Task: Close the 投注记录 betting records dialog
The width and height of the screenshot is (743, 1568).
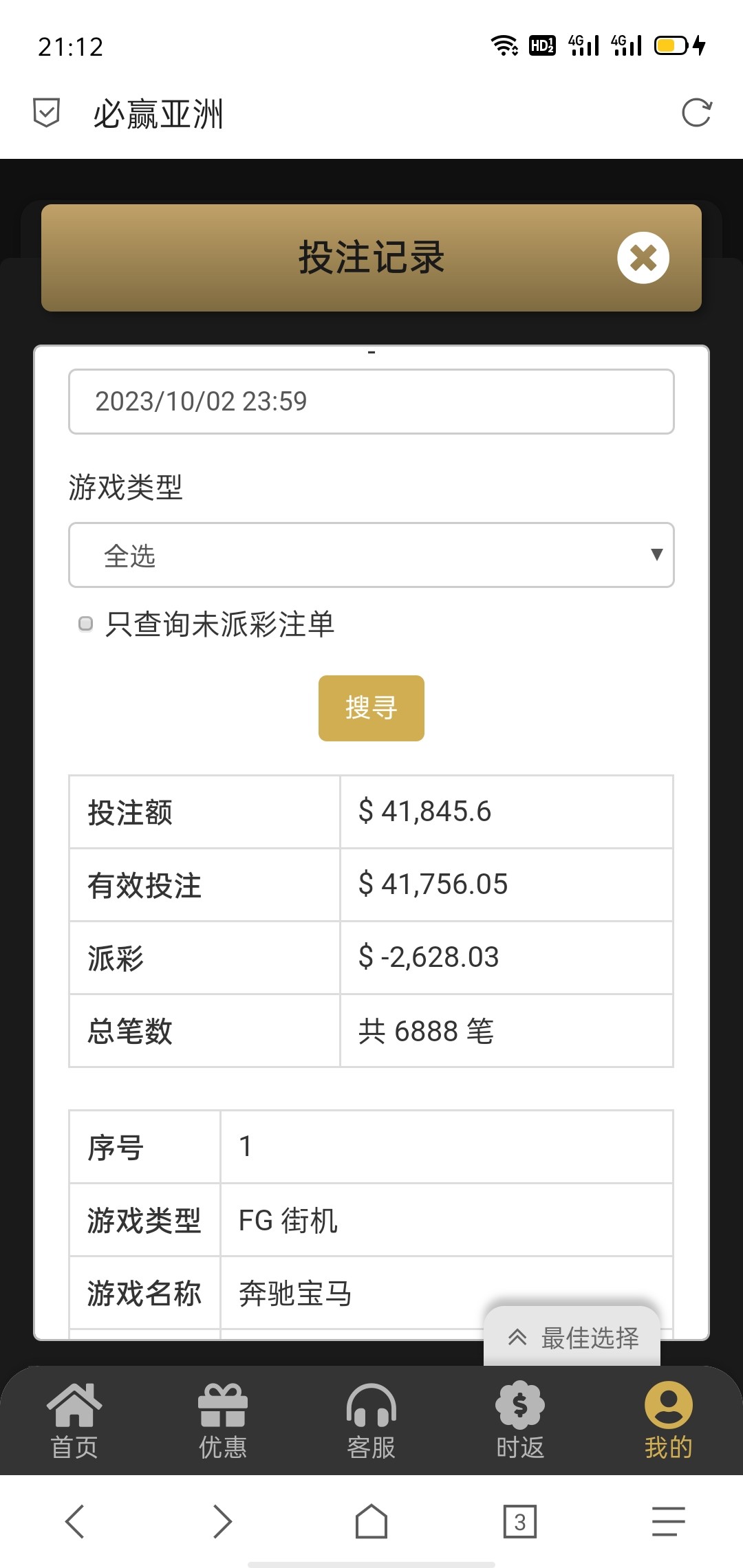Action: pos(643,258)
